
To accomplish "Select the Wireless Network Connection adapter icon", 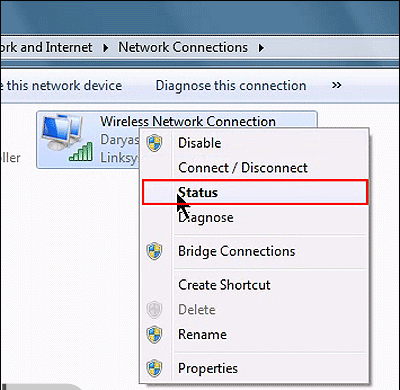I will click(x=63, y=133).
